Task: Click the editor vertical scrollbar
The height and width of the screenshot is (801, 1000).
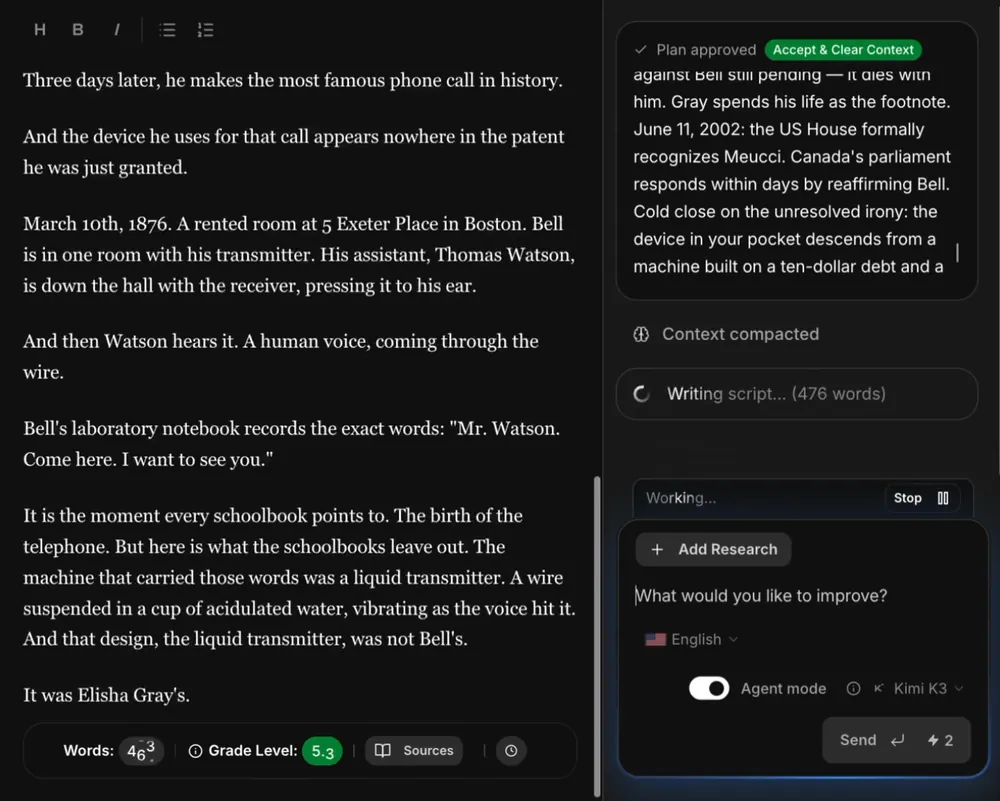Action: click(x=597, y=635)
